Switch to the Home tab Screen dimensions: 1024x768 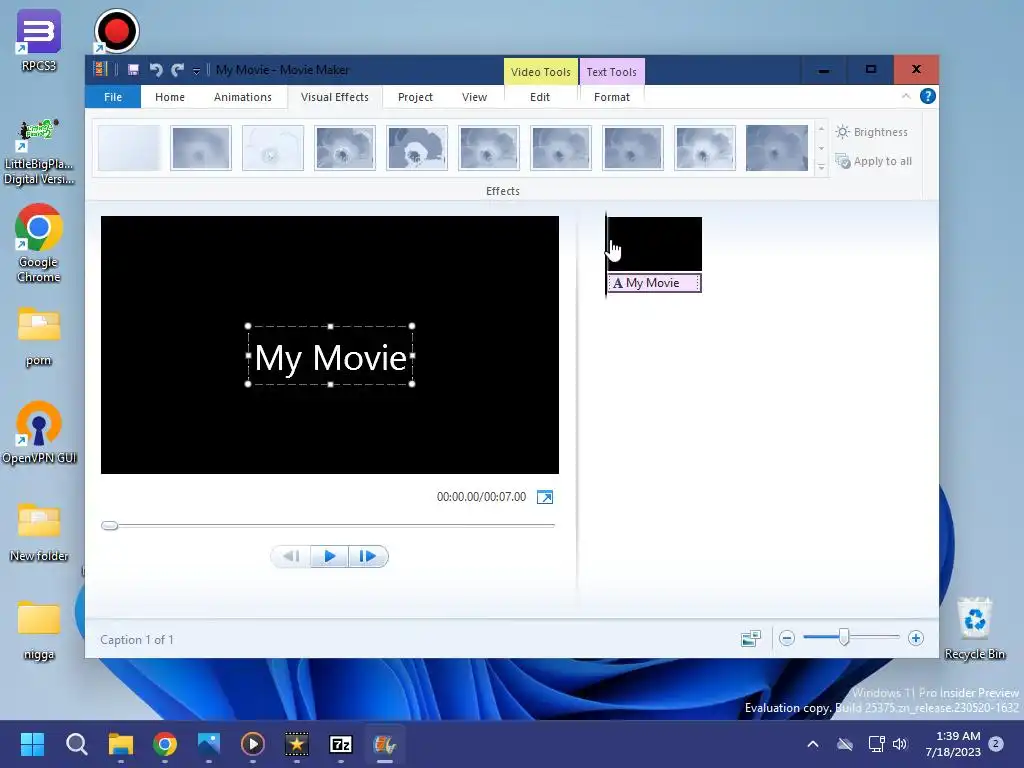coord(170,97)
